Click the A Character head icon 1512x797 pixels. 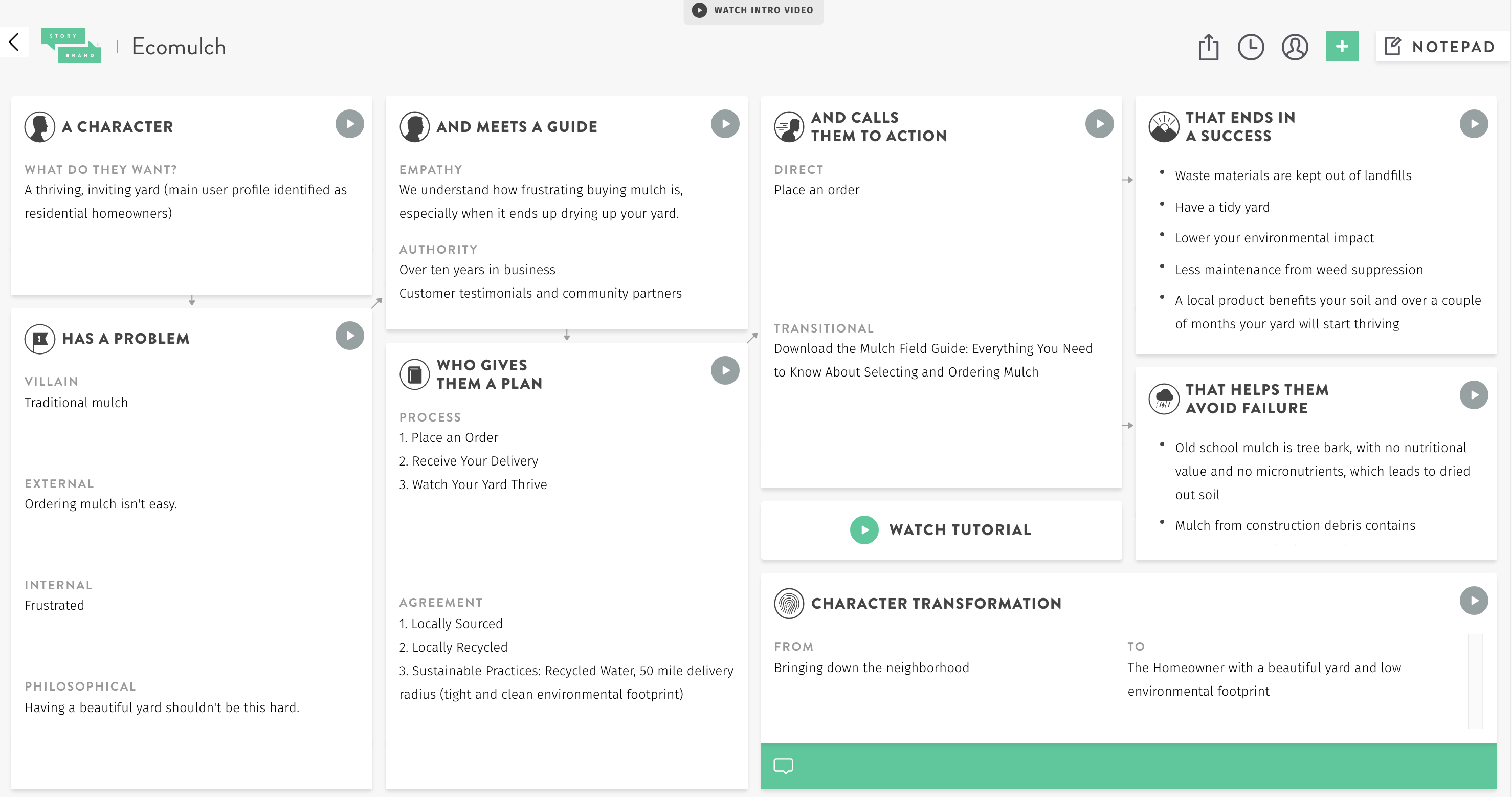pyautogui.click(x=39, y=127)
